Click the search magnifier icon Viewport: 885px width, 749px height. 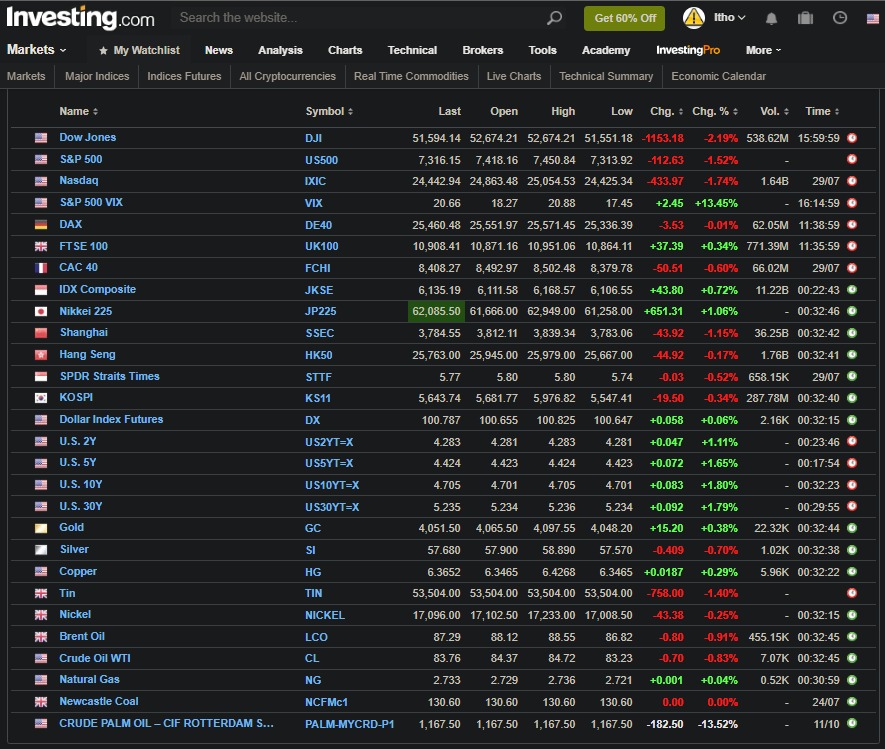click(554, 18)
